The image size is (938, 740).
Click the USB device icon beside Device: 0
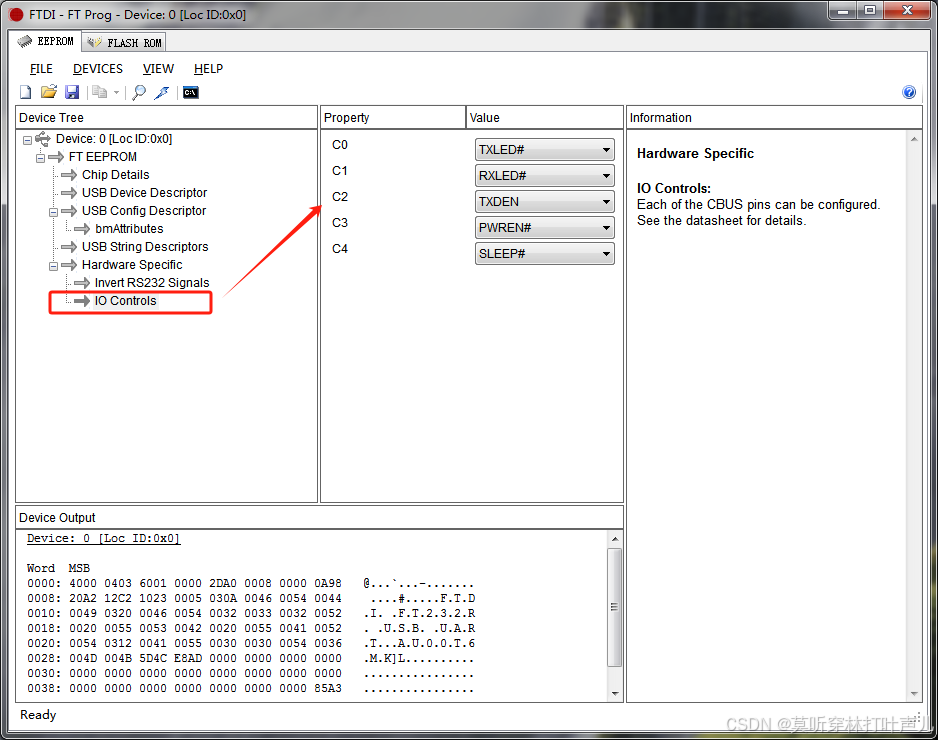click(x=42, y=139)
